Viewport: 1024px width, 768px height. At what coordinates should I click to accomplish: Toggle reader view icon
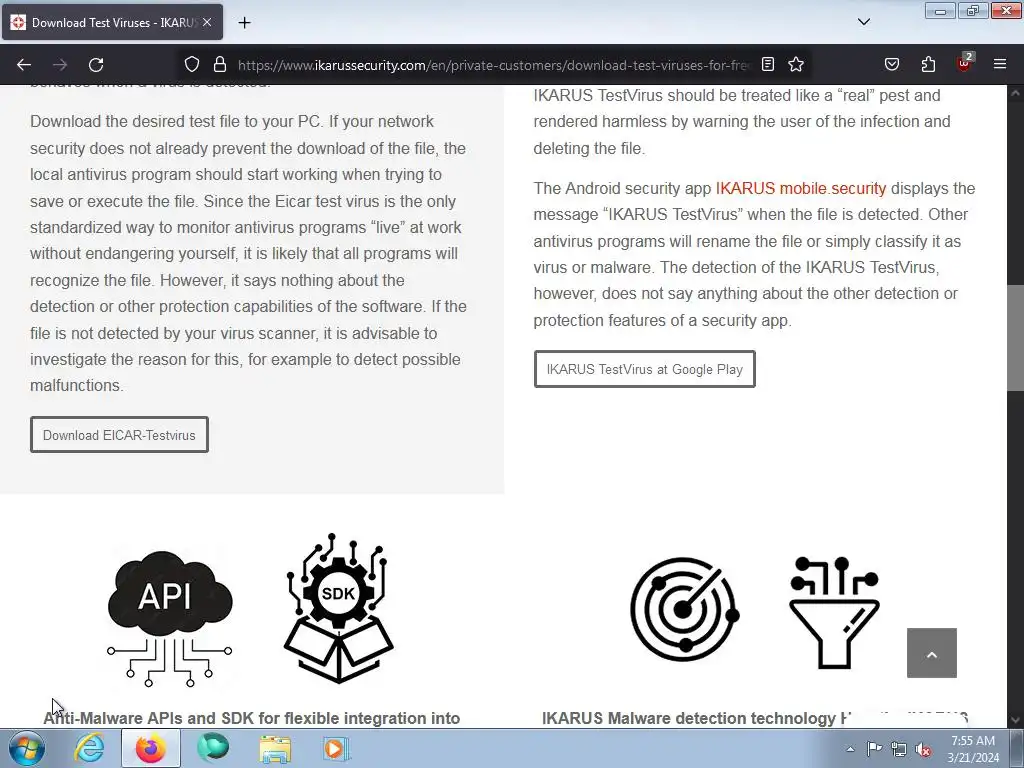pos(768,64)
